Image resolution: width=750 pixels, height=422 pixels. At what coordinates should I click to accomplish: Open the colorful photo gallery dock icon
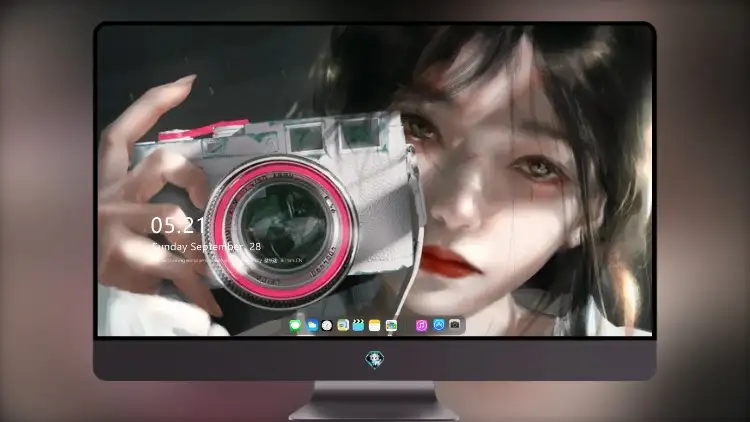pyautogui.click(x=391, y=325)
